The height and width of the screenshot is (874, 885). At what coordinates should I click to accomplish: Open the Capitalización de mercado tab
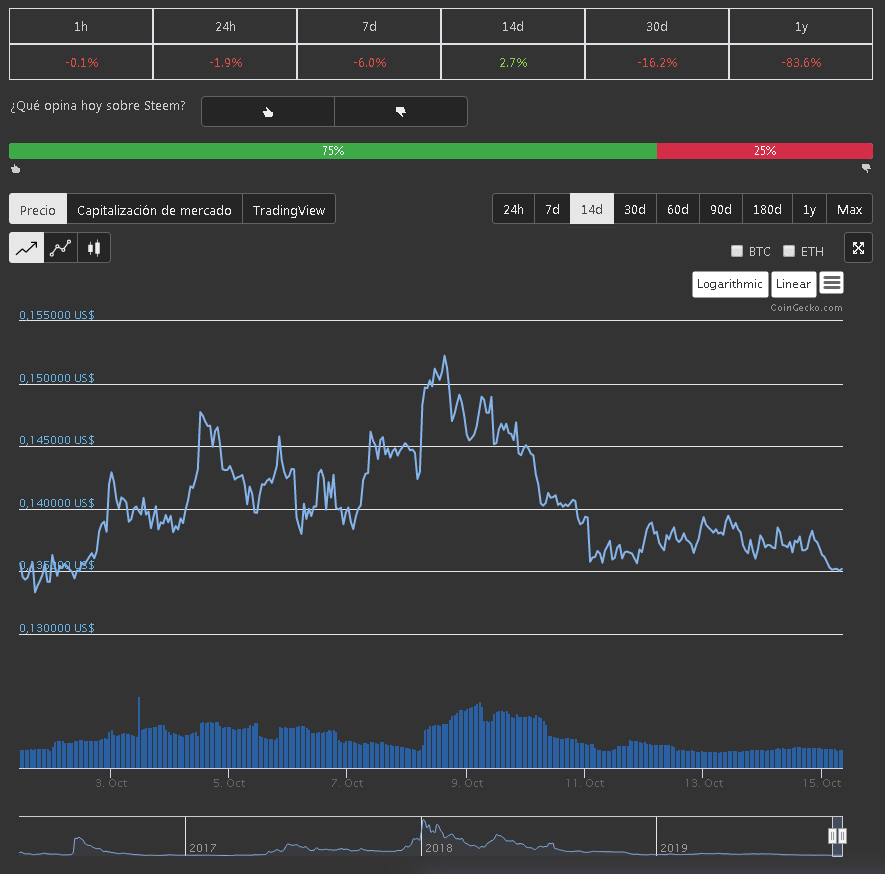coord(154,209)
